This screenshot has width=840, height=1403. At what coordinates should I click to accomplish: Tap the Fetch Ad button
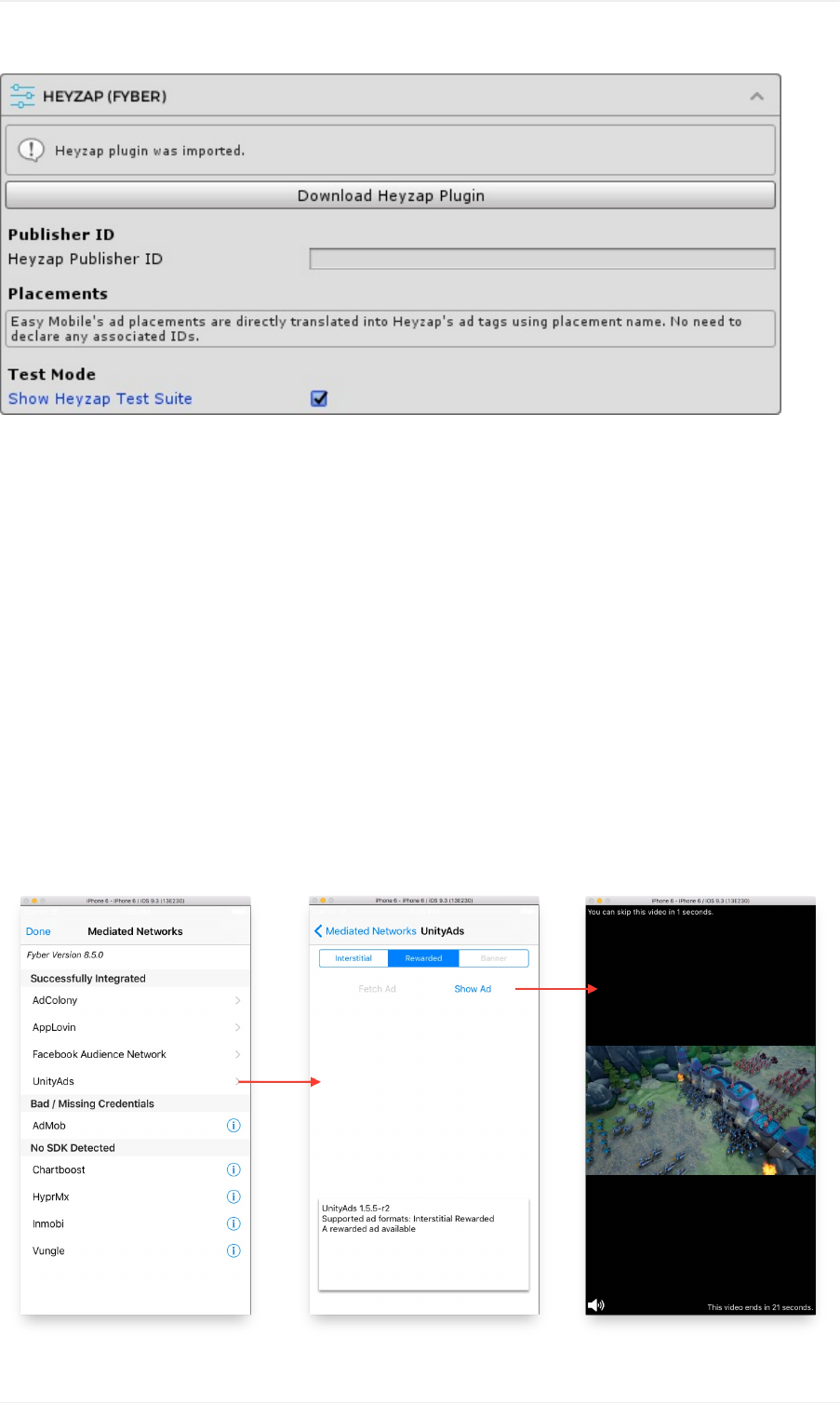point(377,989)
